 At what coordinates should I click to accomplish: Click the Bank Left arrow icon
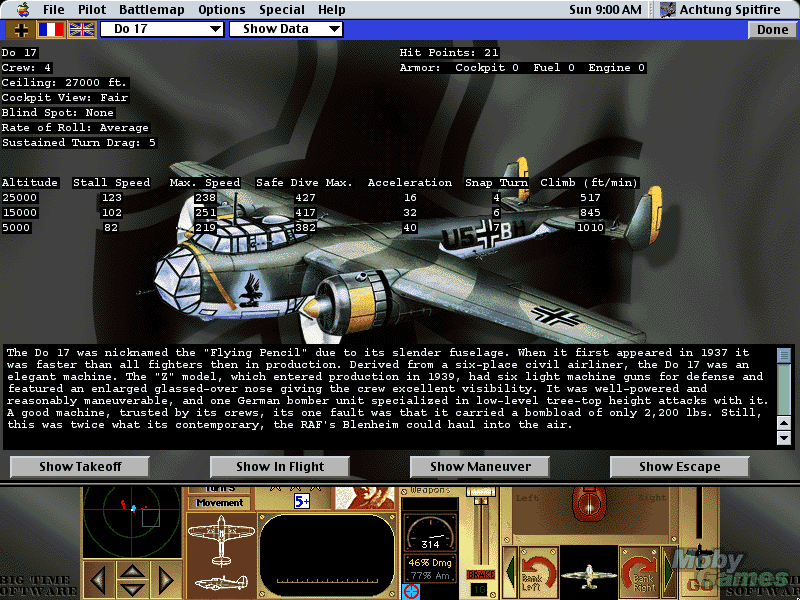click(537, 574)
